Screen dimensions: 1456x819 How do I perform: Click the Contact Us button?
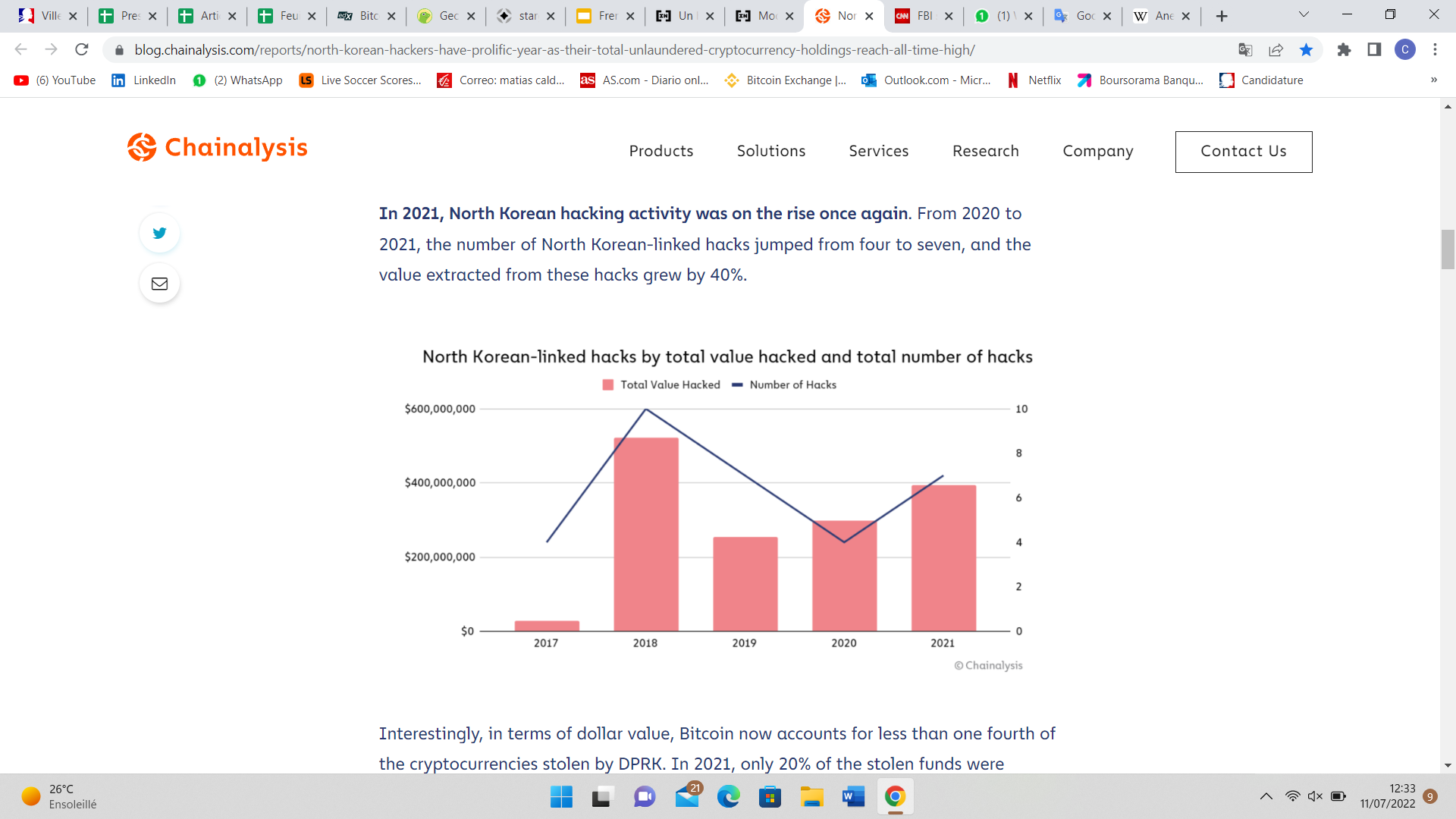(x=1243, y=152)
